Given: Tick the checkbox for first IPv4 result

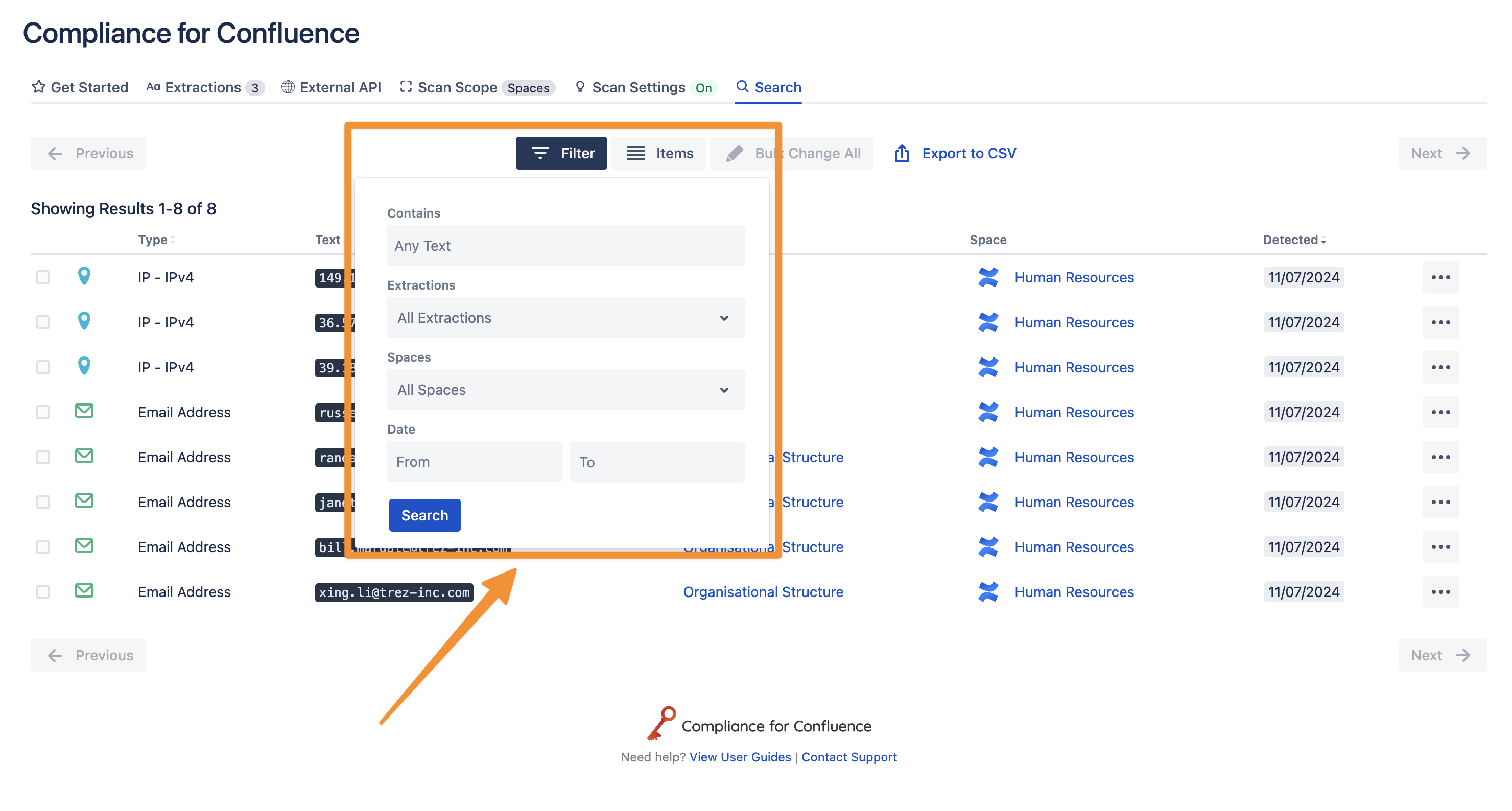Looking at the screenshot, I should coord(43,277).
